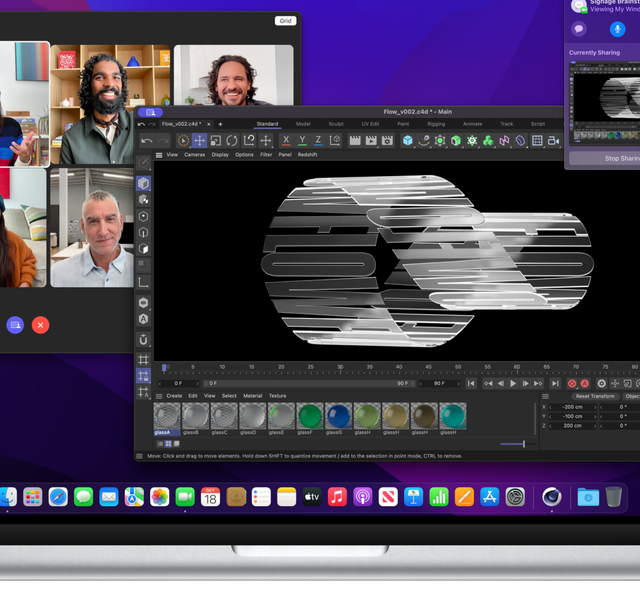Select Edges mode in left palette
Image resolution: width=640 pixels, height=609 pixels.
pyautogui.click(x=143, y=232)
